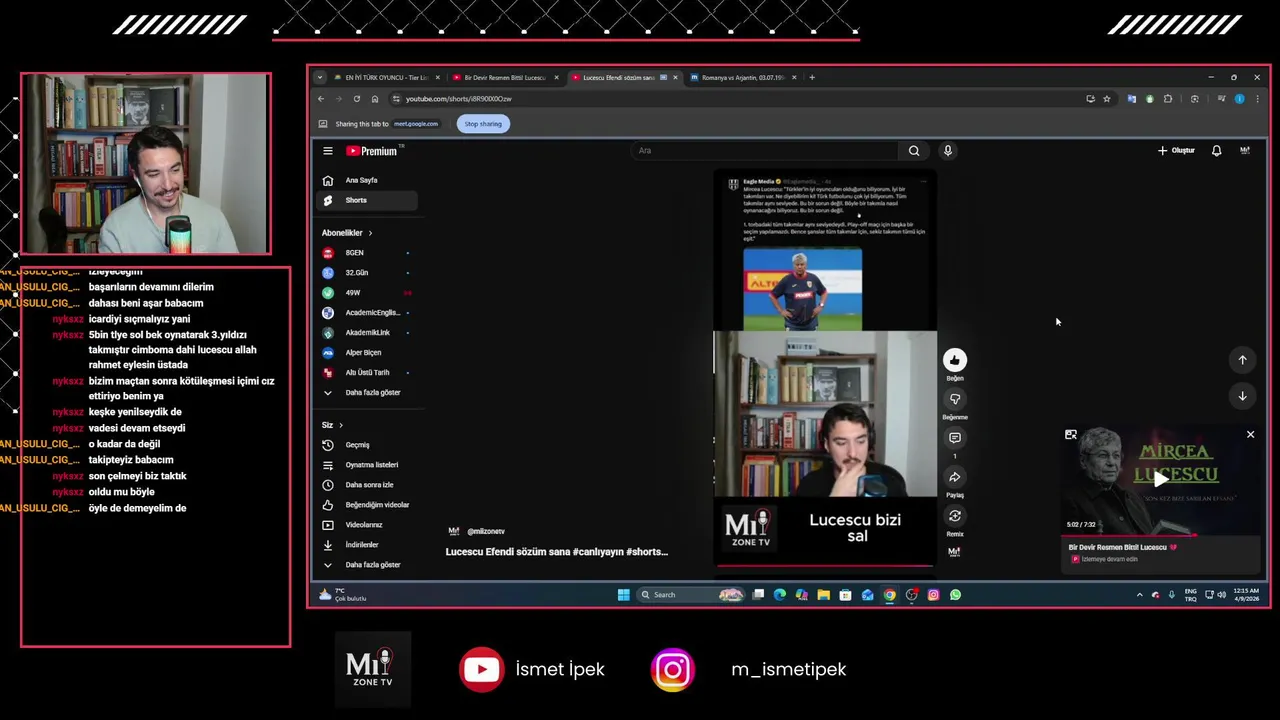The height and width of the screenshot is (720, 1280).
Task: Open the 32.Gün subscription channel
Action: (368, 273)
